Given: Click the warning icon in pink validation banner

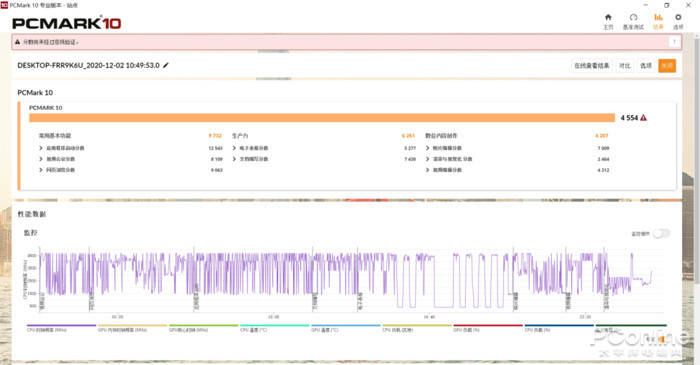Looking at the screenshot, I should (17, 42).
